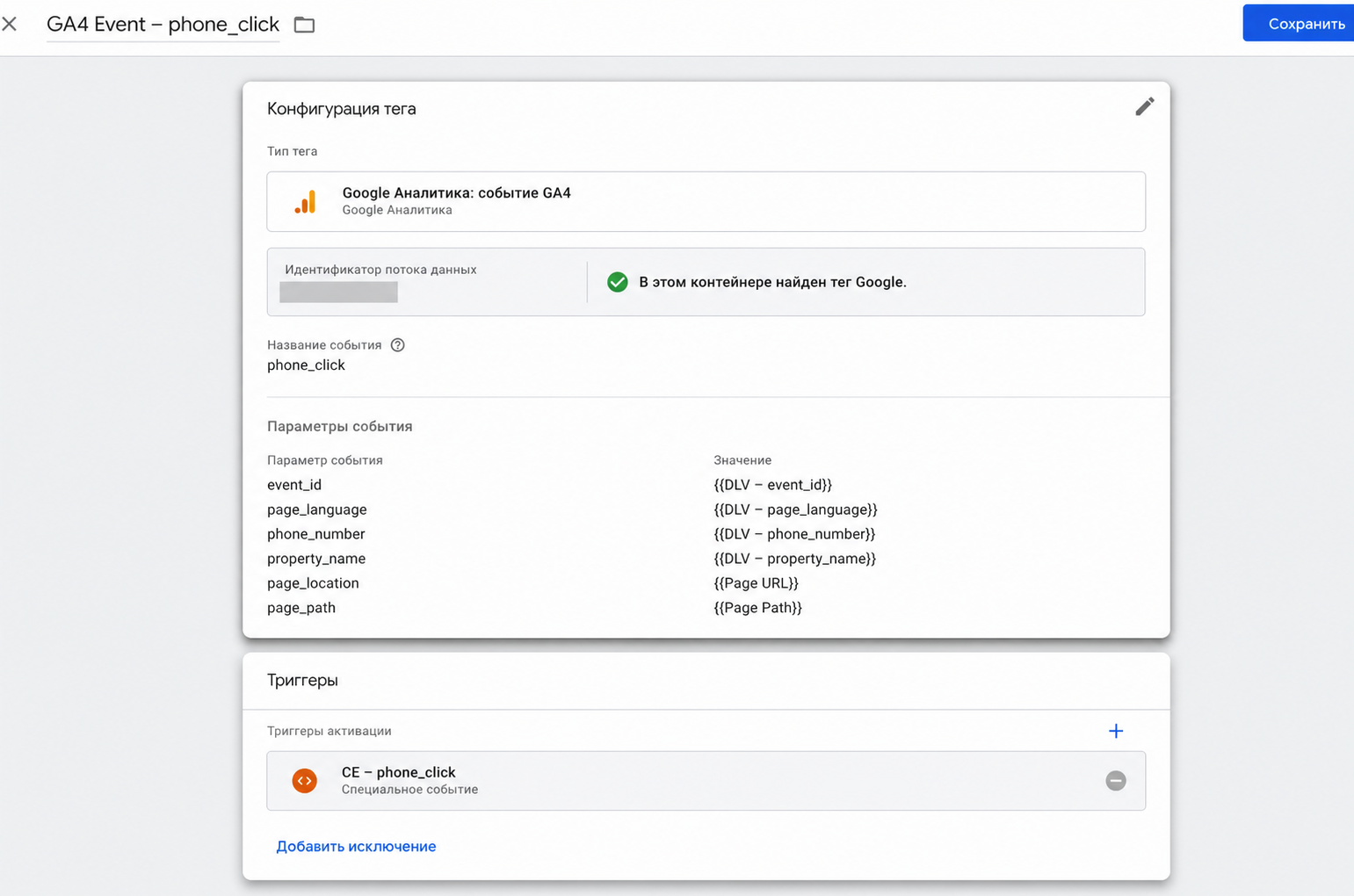This screenshot has height=896, width=1354.
Task: Click value {{DLV – property_name}}
Action: [x=794, y=558]
